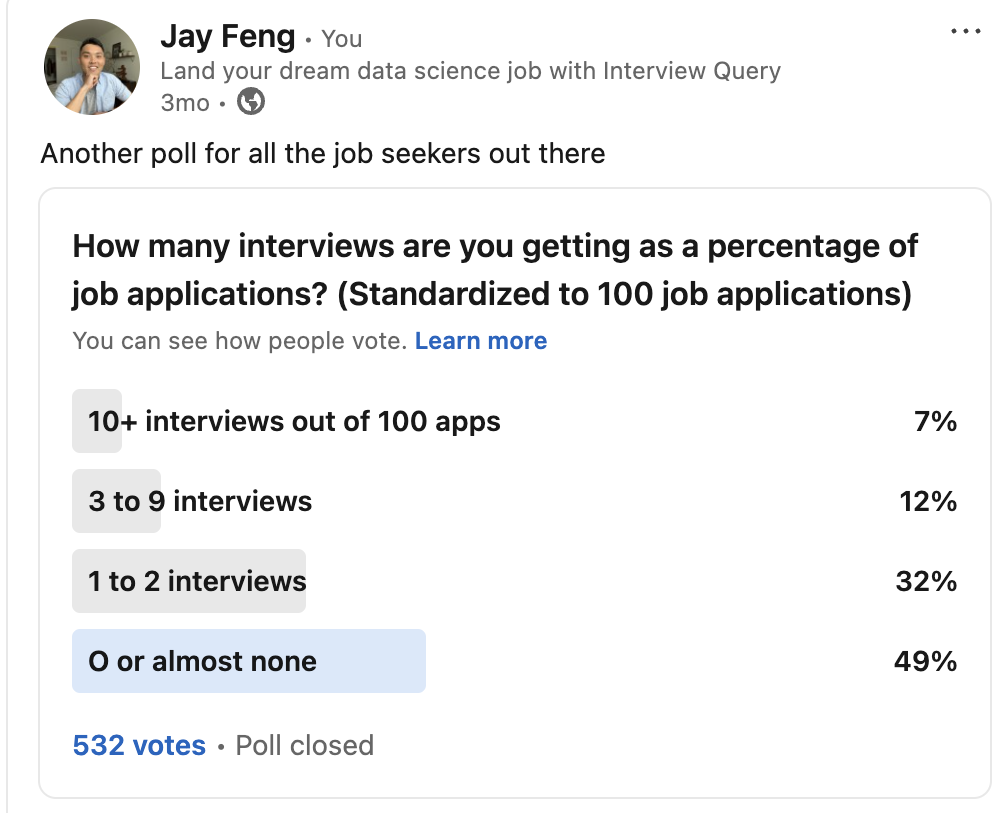Viewport: 1005px width, 813px height.
Task: Click 'You can see how people vote' text
Action: 239,341
